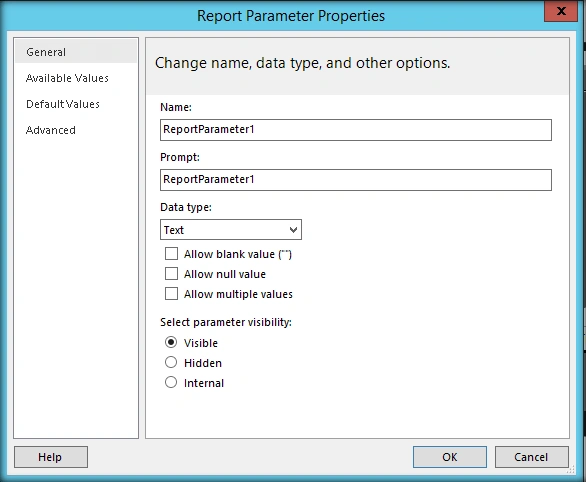The height and width of the screenshot is (482, 586).
Task: Enable Allow blank value checkbox
Action: pos(172,254)
